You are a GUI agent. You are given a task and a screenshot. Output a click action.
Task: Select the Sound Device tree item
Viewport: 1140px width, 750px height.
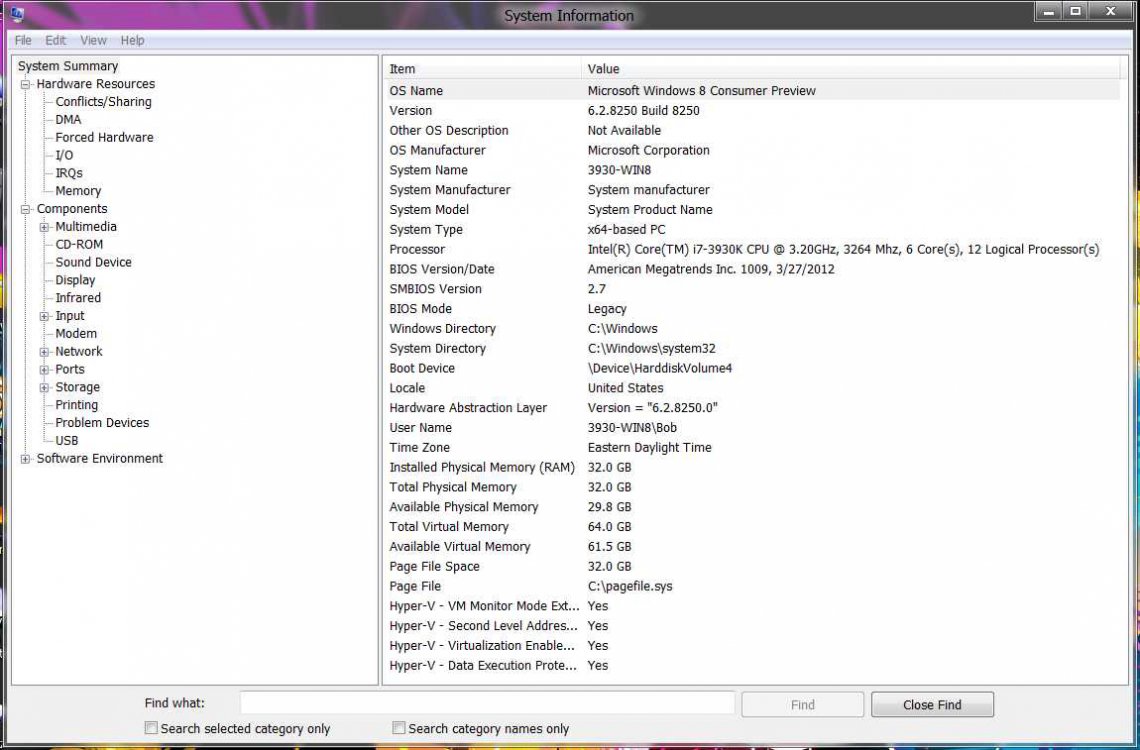(x=93, y=262)
